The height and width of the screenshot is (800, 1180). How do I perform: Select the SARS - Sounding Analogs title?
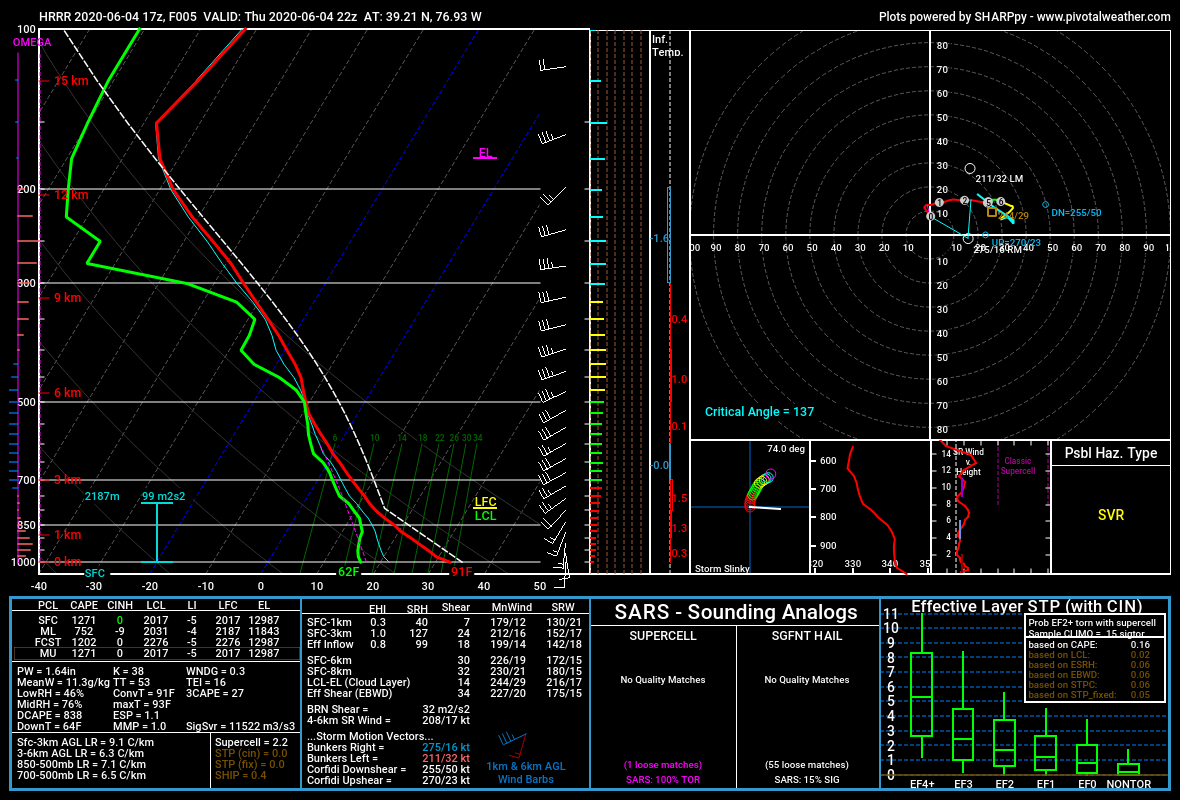coord(735,612)
